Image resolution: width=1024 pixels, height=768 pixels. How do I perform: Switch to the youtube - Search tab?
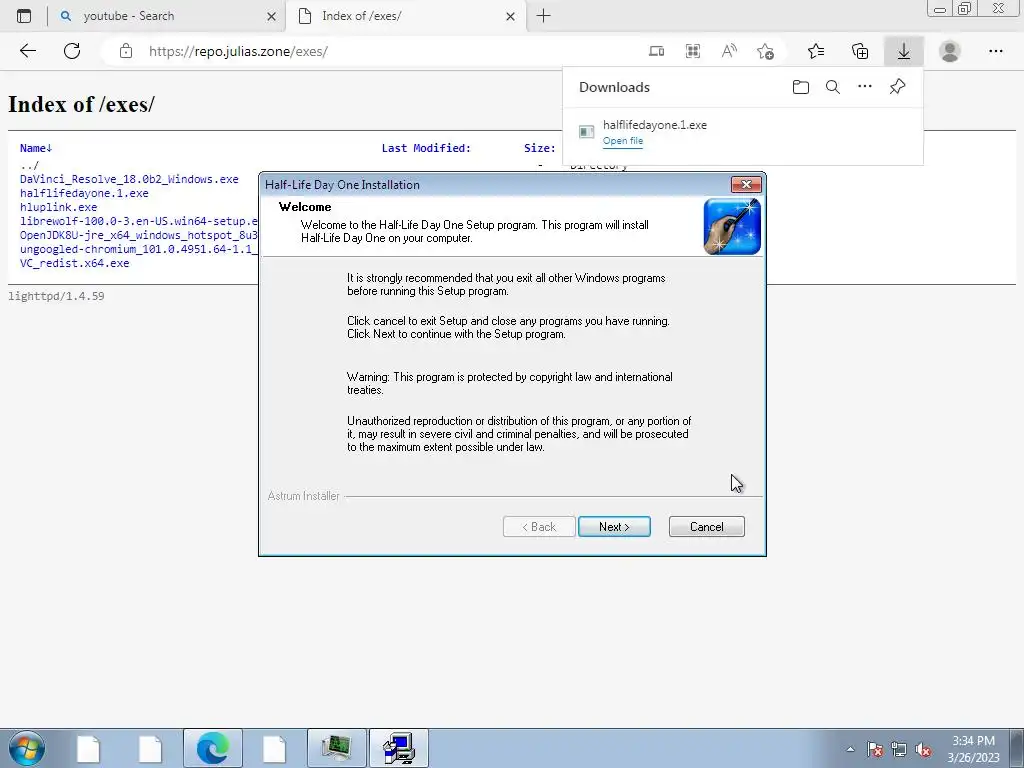[x=165, y=16]
